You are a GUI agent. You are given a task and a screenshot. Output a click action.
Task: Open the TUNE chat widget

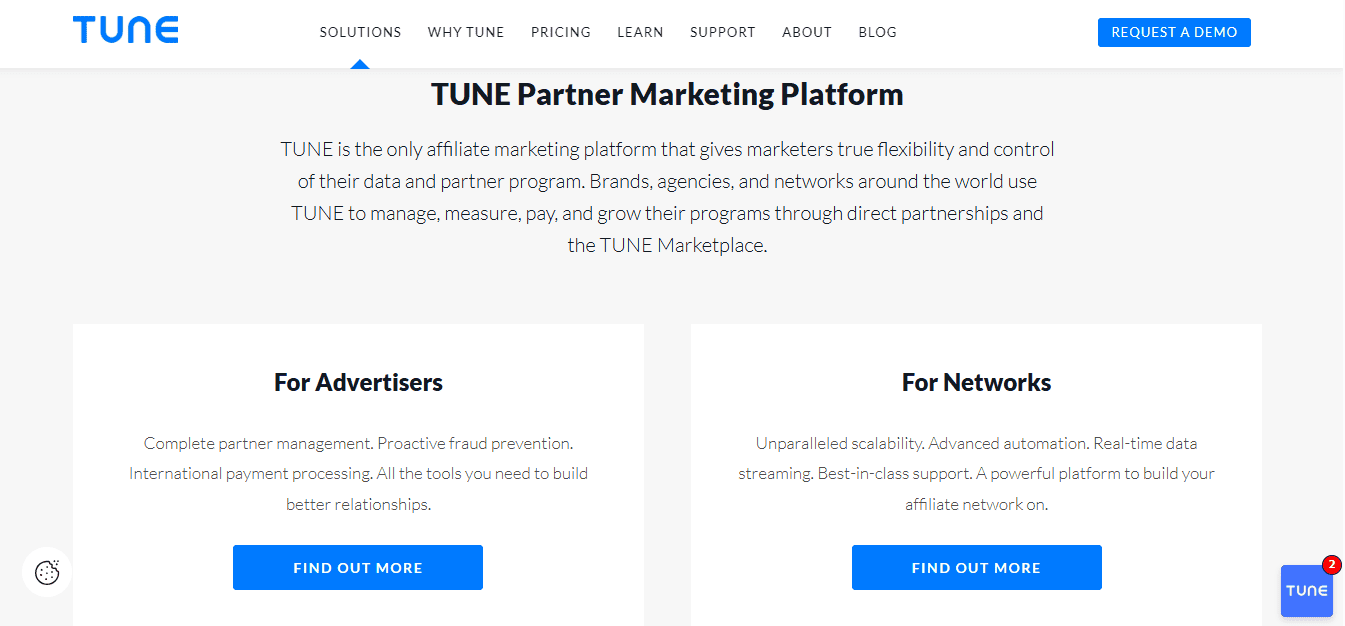[x=1306, y=591]
